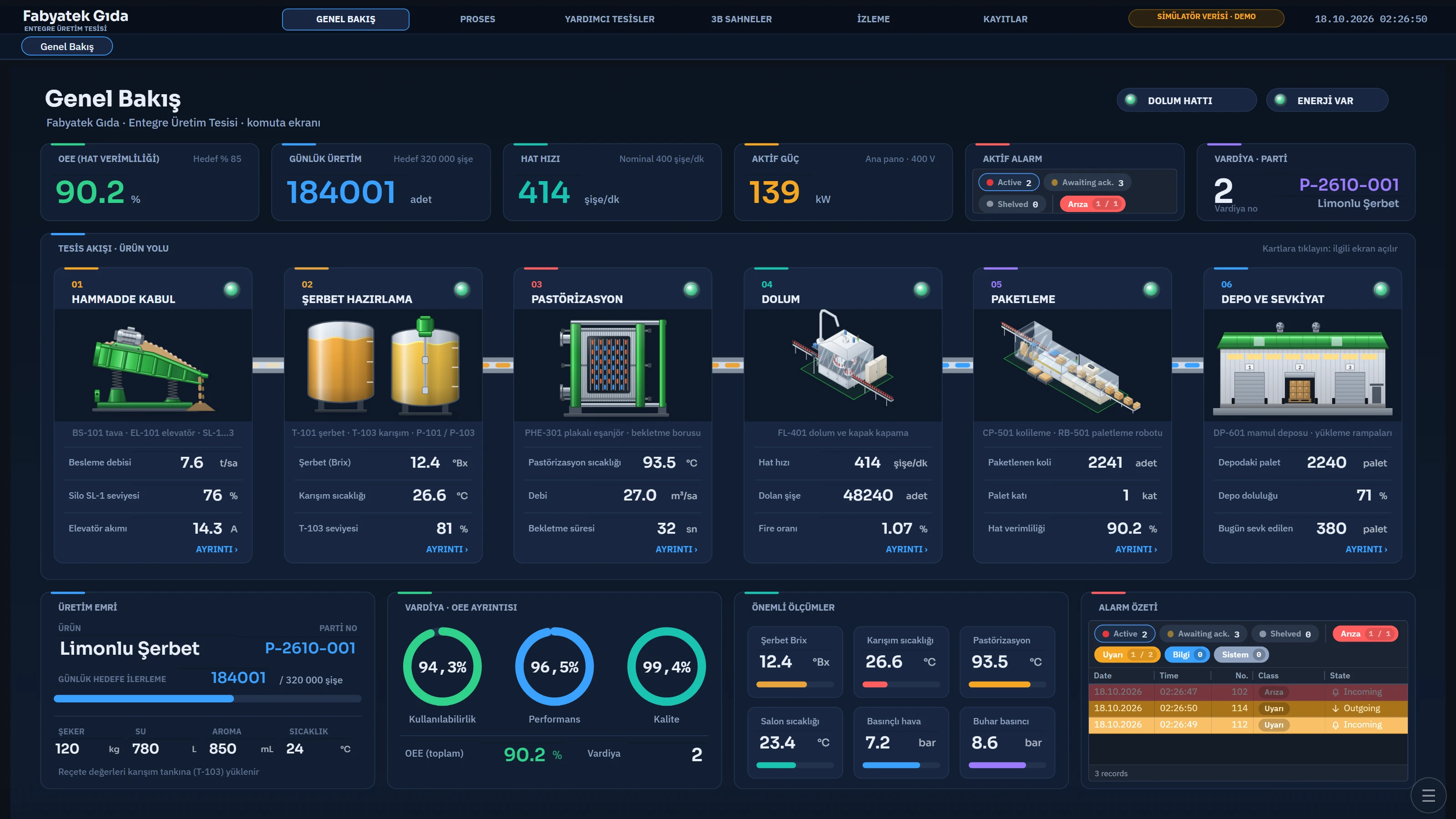Switch to Yardımcı Tesisler tab

click(x=609, y=19)
